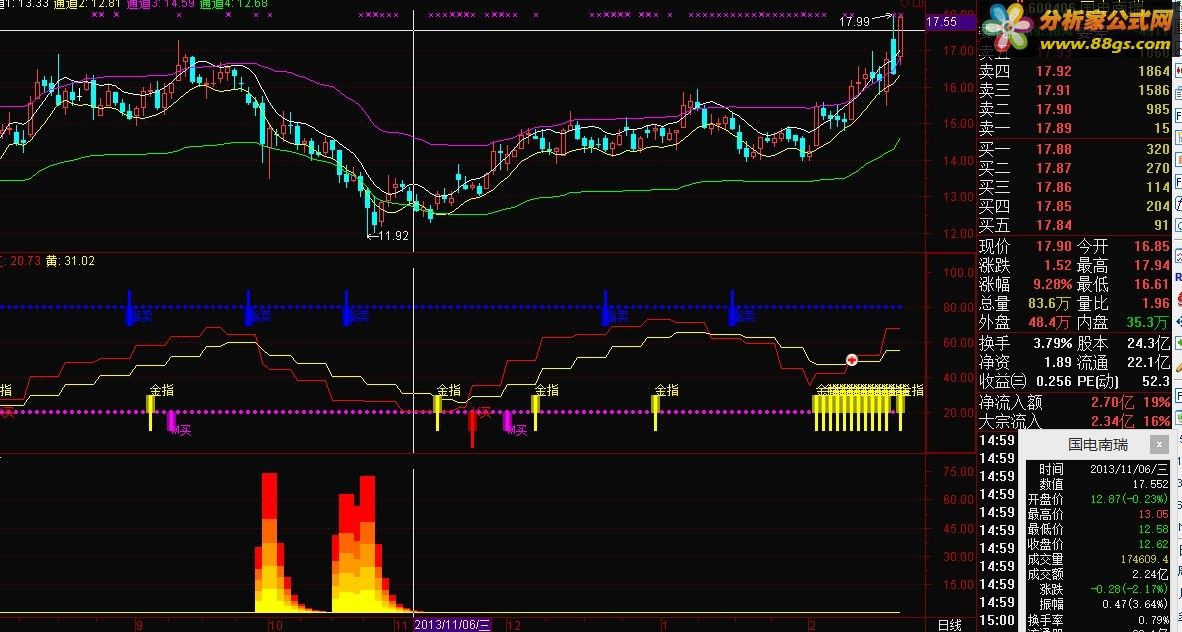Click the 12 month marker on time axis
Image resolution: width=1182 pixels, height=632 pixels.
click(513, 625)
